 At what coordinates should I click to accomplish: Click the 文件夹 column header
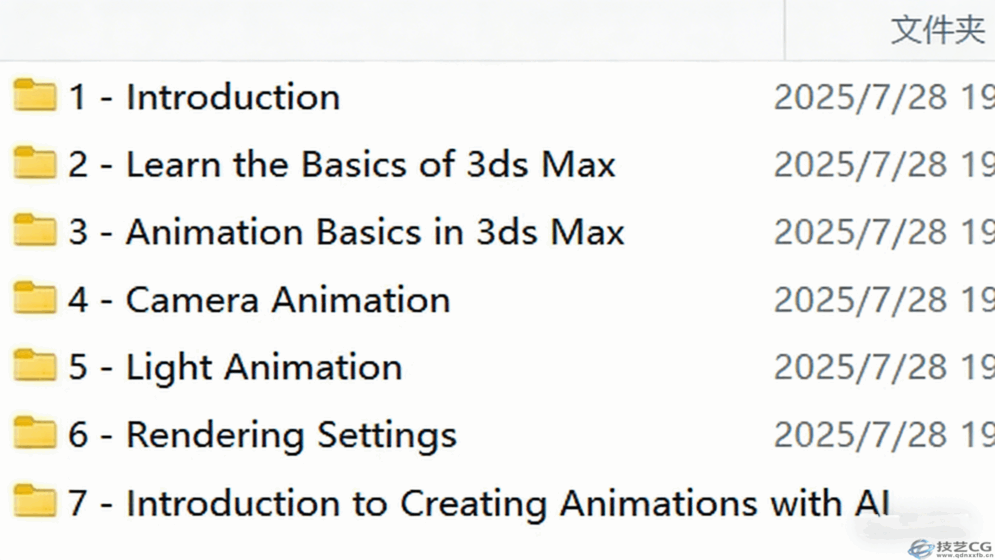pyautogui.click(x=937, y=30)
